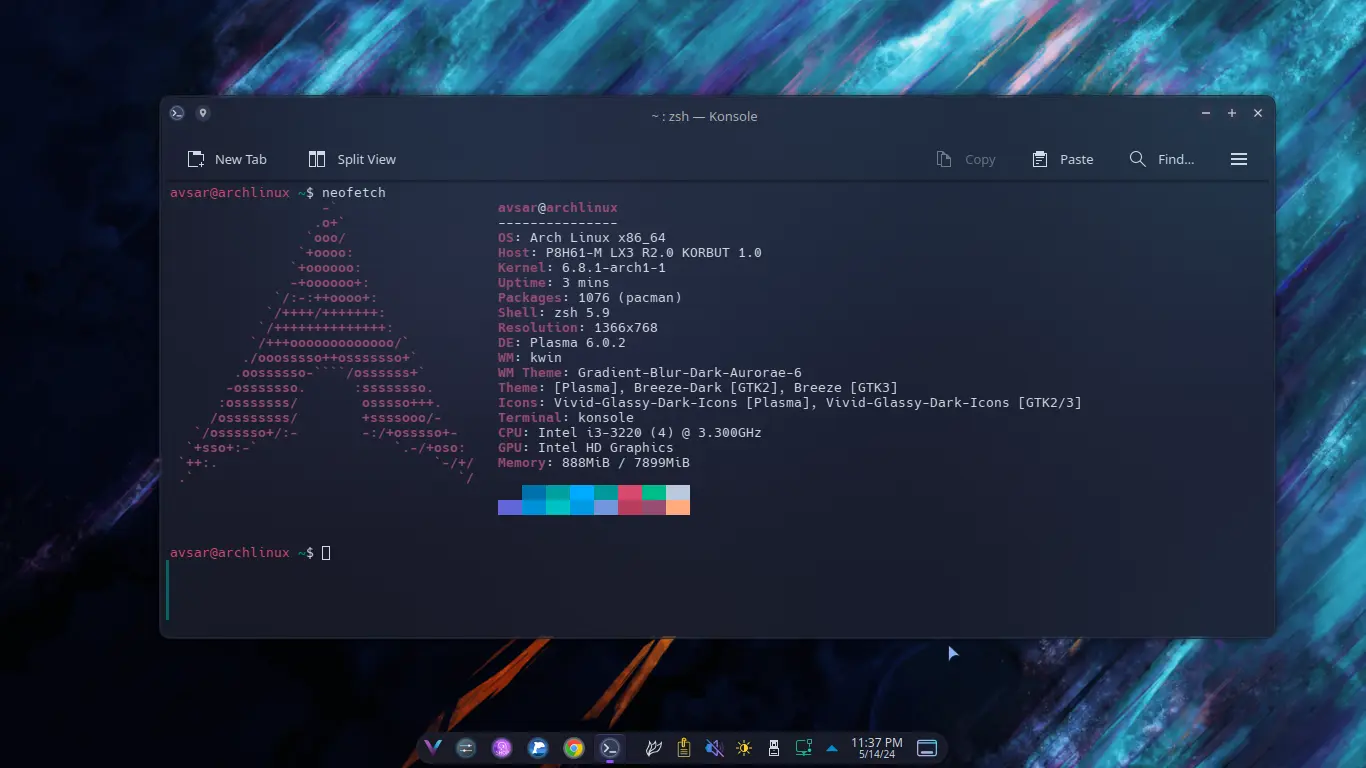Click the 'Icons: Vivid-Glassy-Dark-Icons' line
Image resolution: width=1366 pixels, height=768 pixels.
[790, 403]
